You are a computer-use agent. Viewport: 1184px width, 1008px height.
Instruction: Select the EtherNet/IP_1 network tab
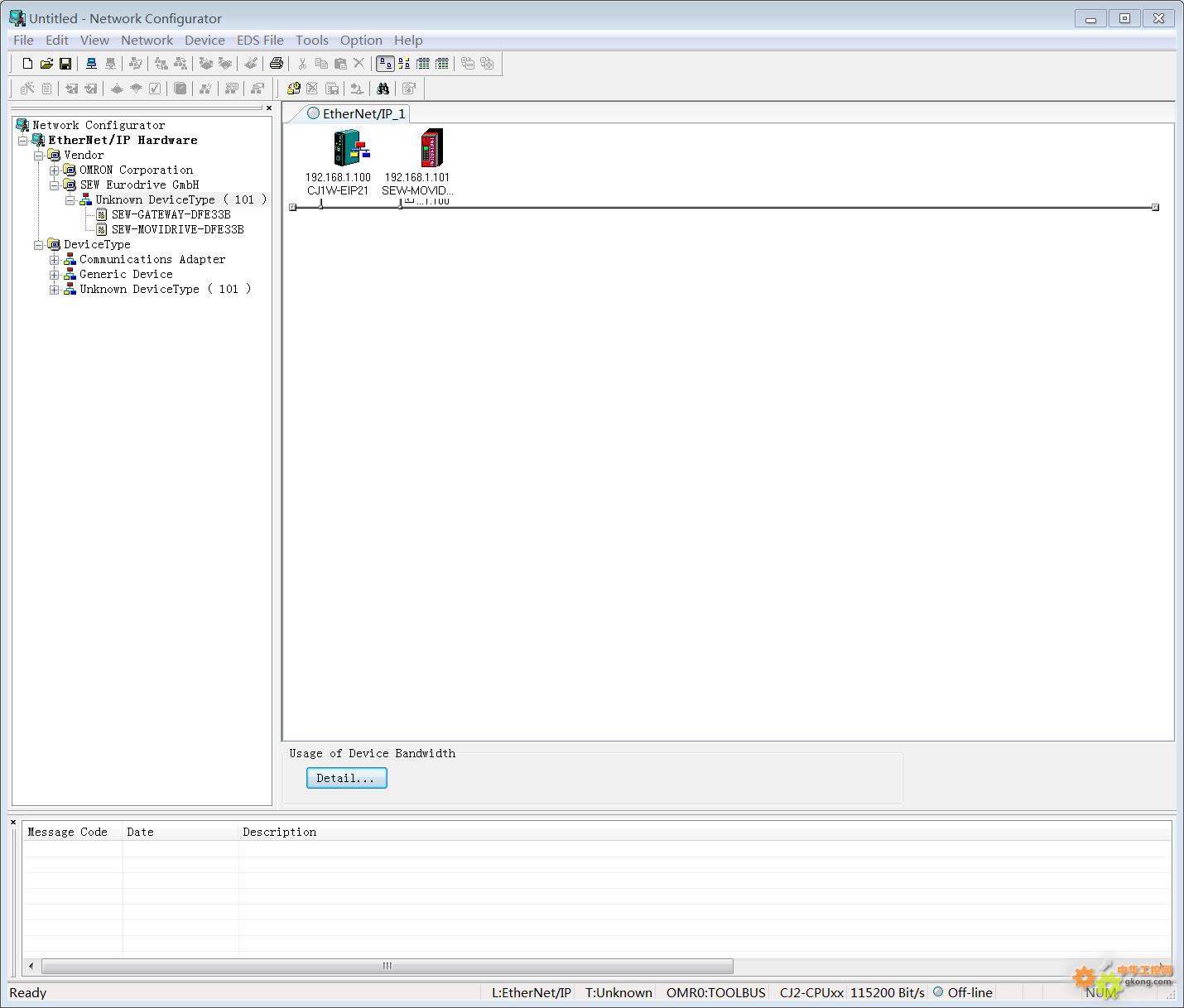tap(356, 113)
